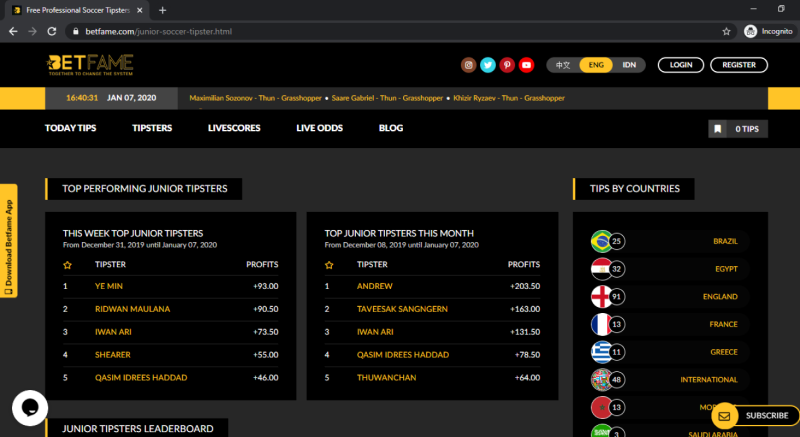This screenshot has width=800, height=437.
Task: Open IWAN ARI in This Week list
Action: (x=113, y=332)
